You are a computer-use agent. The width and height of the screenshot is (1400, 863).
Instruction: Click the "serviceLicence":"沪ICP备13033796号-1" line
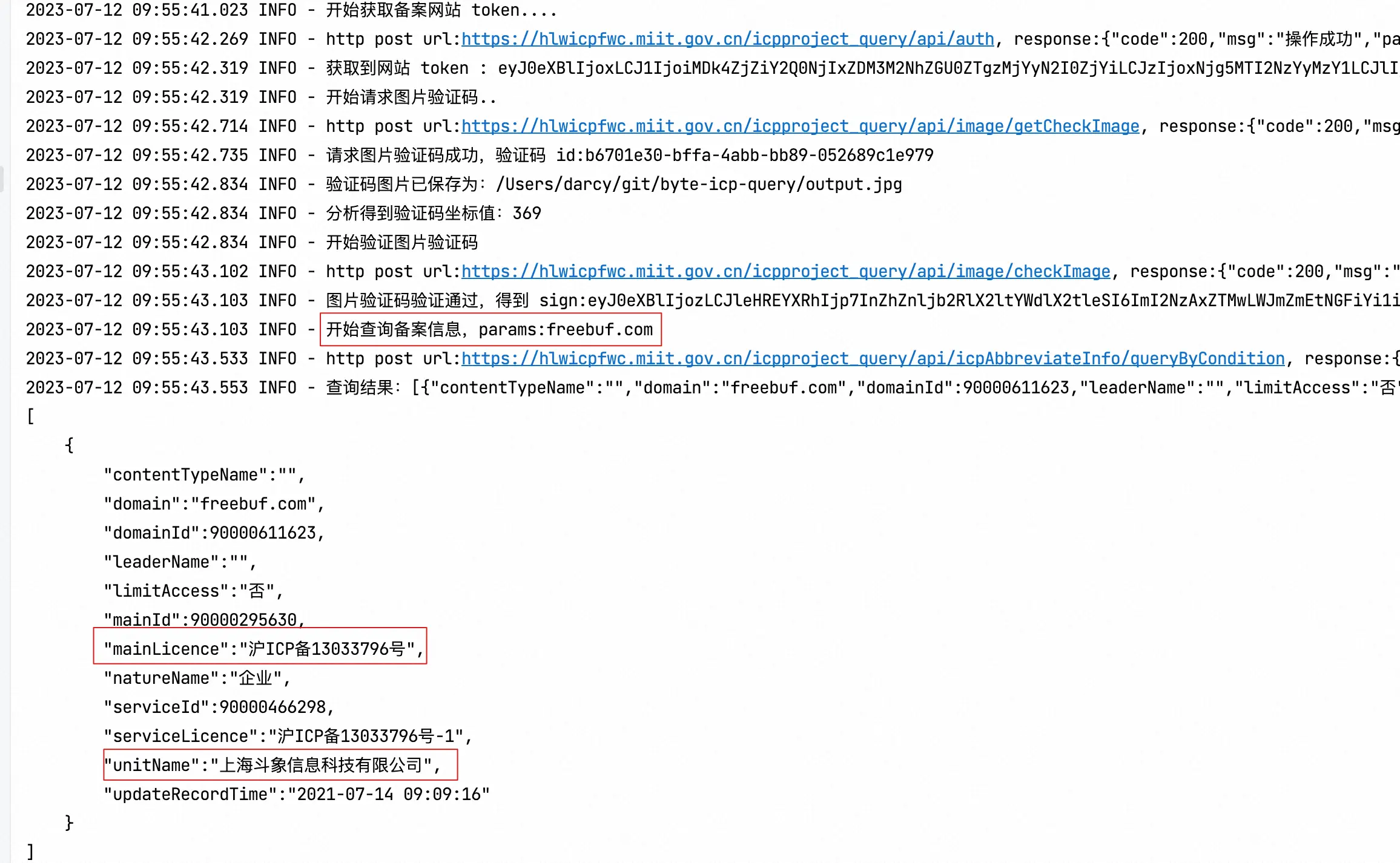(288, 737)
